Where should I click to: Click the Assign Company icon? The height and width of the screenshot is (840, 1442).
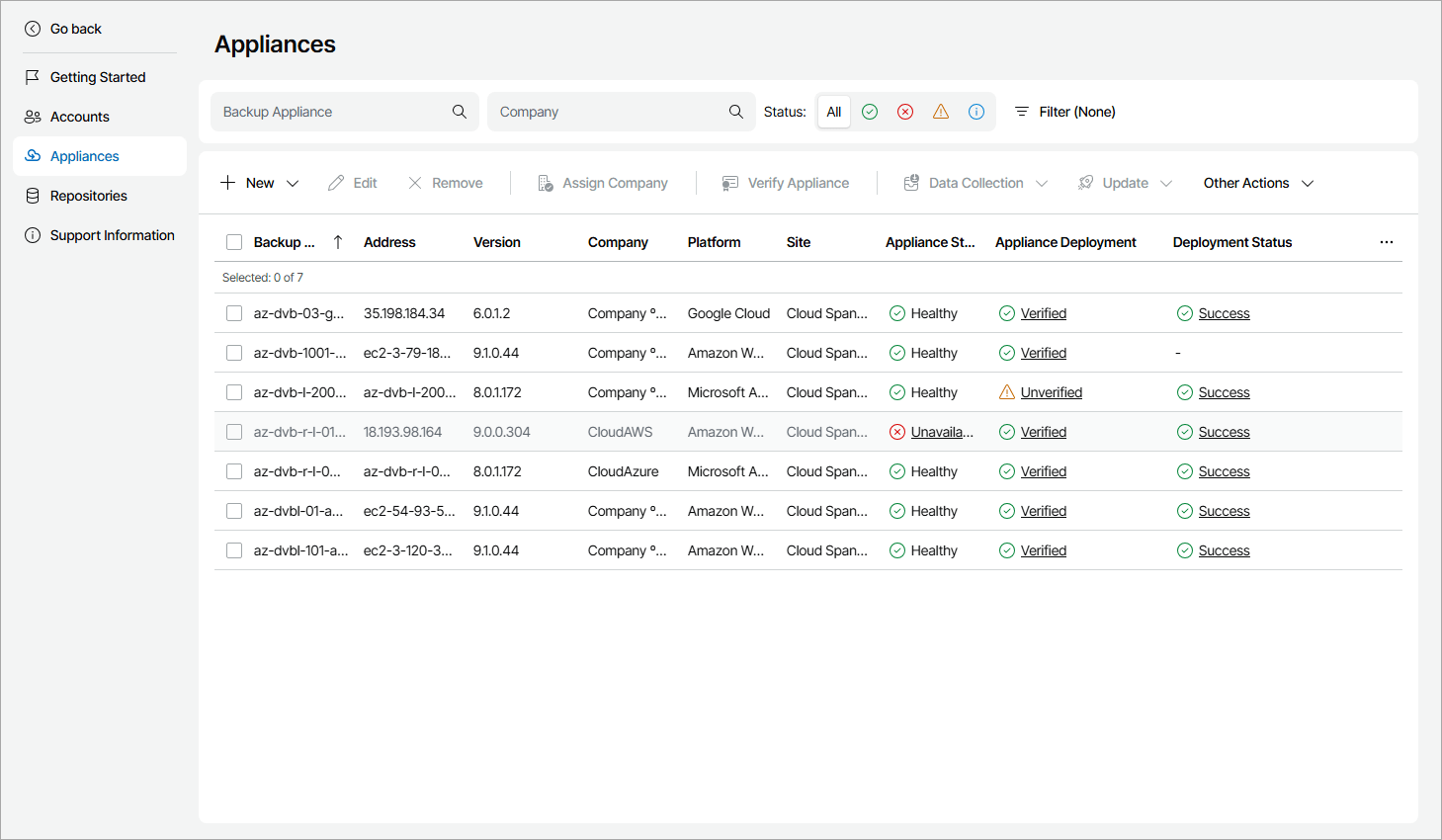(544, 182)
